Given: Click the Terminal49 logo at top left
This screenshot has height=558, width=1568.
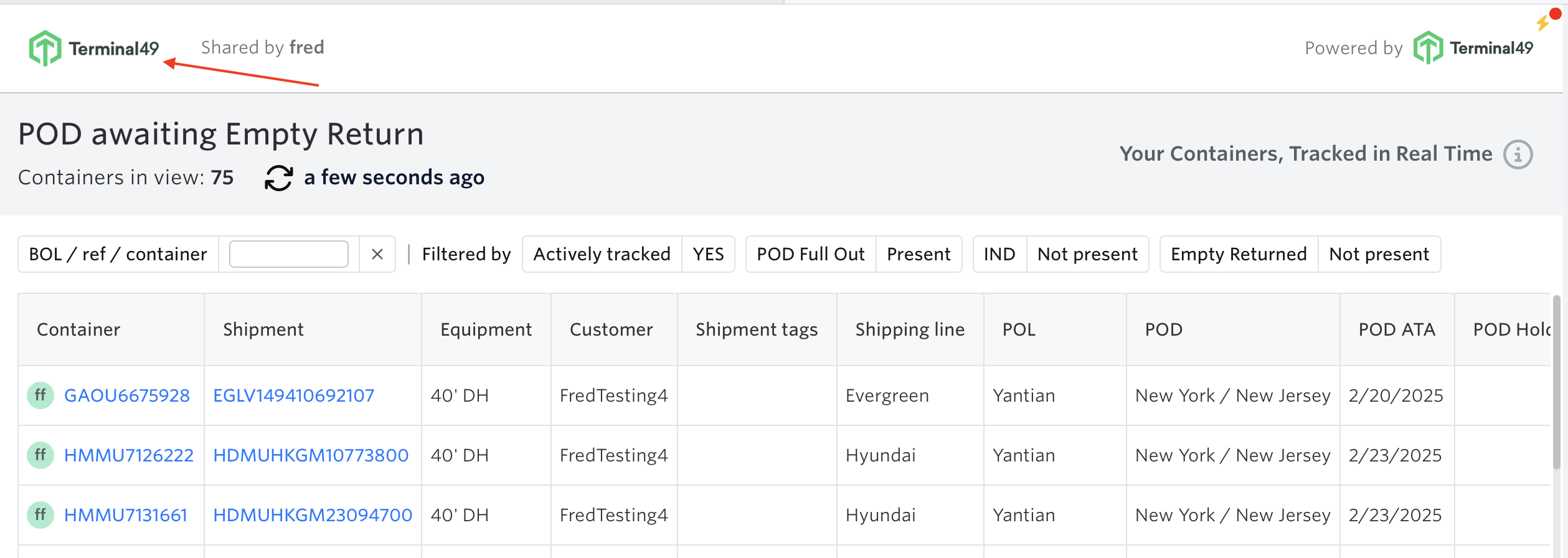Looking at the screenshot, I should [93, 48].
